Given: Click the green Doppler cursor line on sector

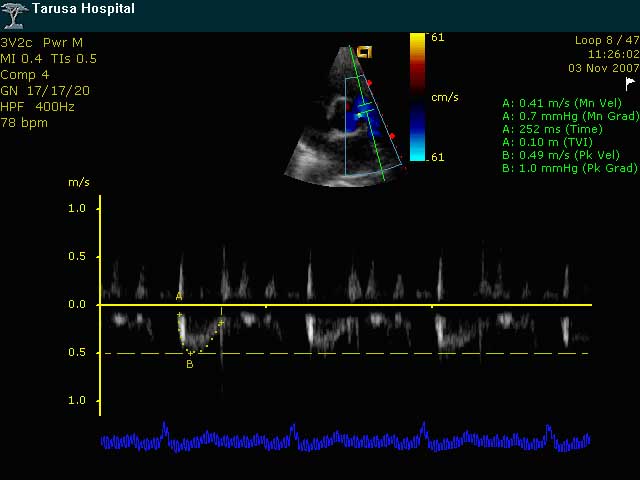Looking at the screenshot, I should (367, 113).
